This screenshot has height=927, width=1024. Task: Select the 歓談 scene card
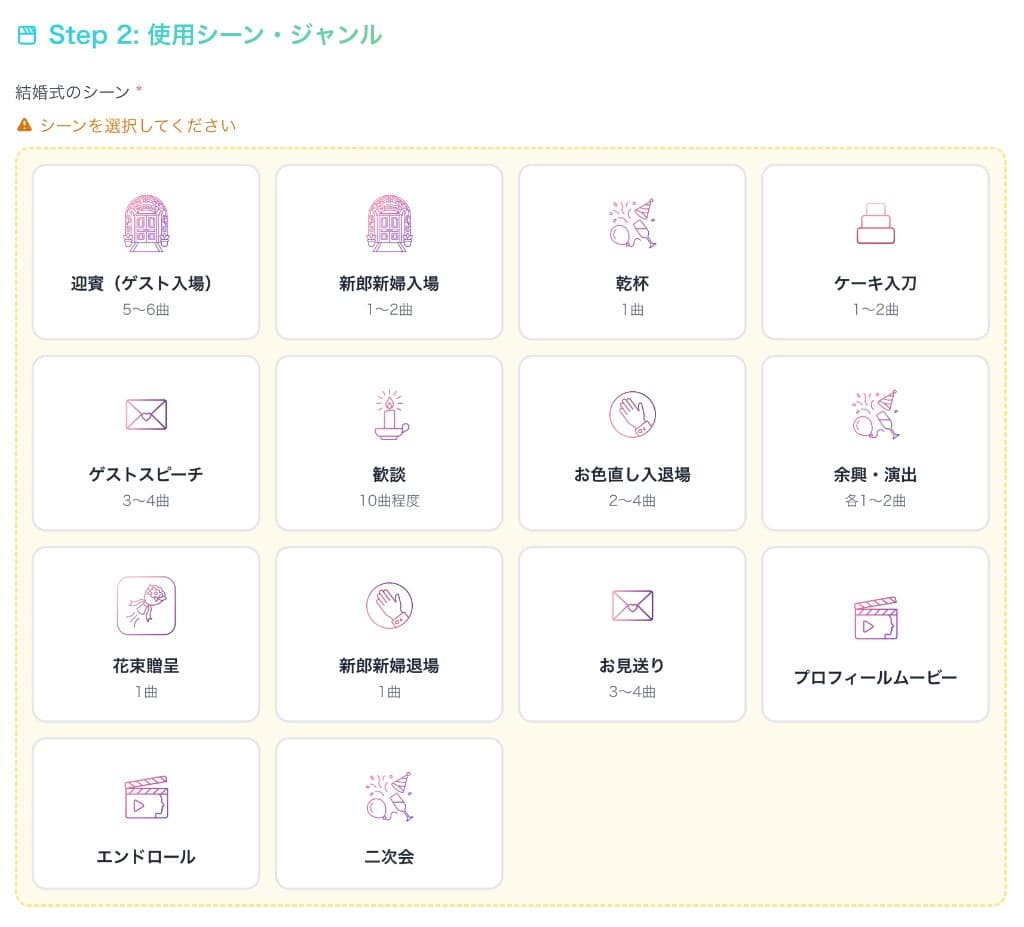[389, 443]
